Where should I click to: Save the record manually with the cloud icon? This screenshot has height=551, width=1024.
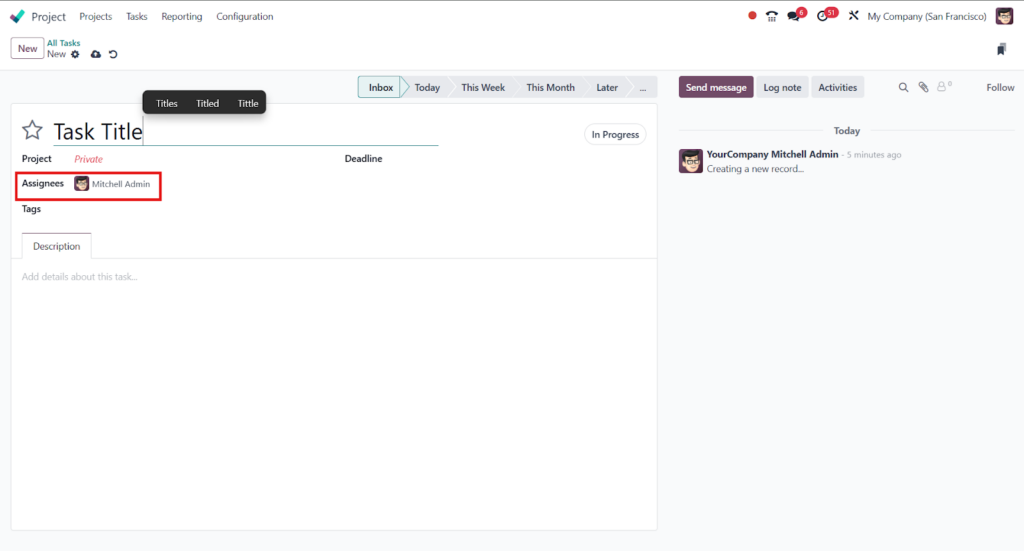(95, 54)
